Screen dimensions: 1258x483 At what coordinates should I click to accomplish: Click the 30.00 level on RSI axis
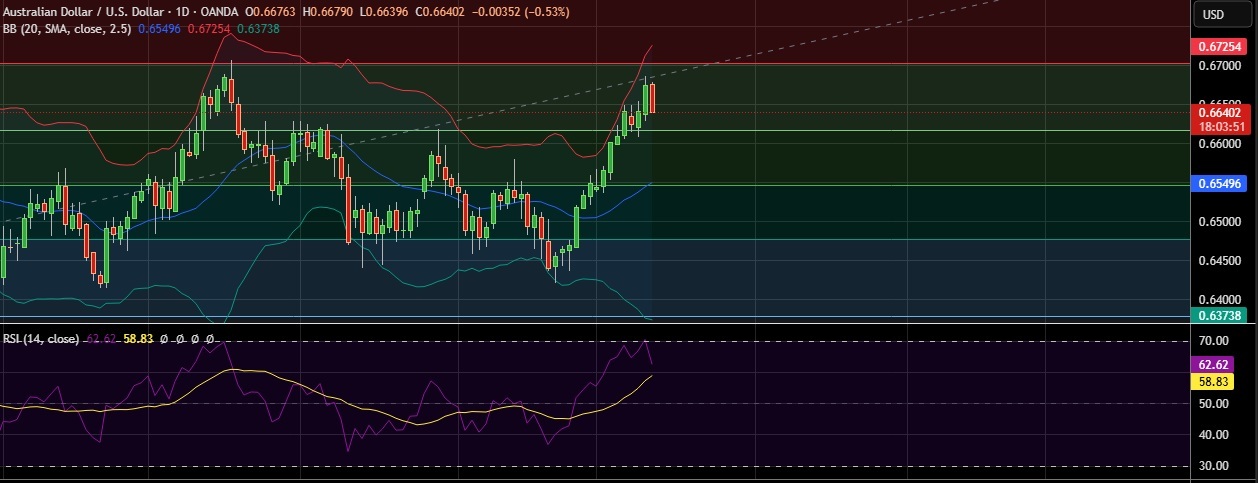point(1213,466)
